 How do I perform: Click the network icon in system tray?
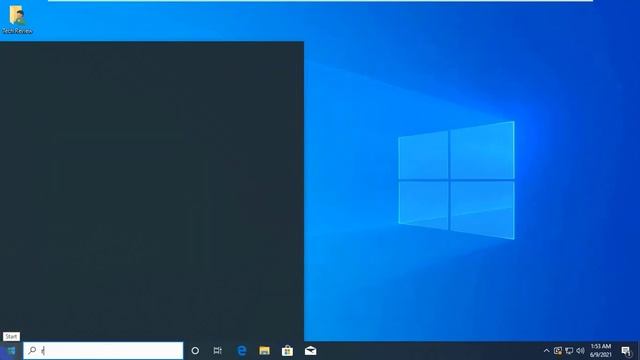[x=569, y=351]
